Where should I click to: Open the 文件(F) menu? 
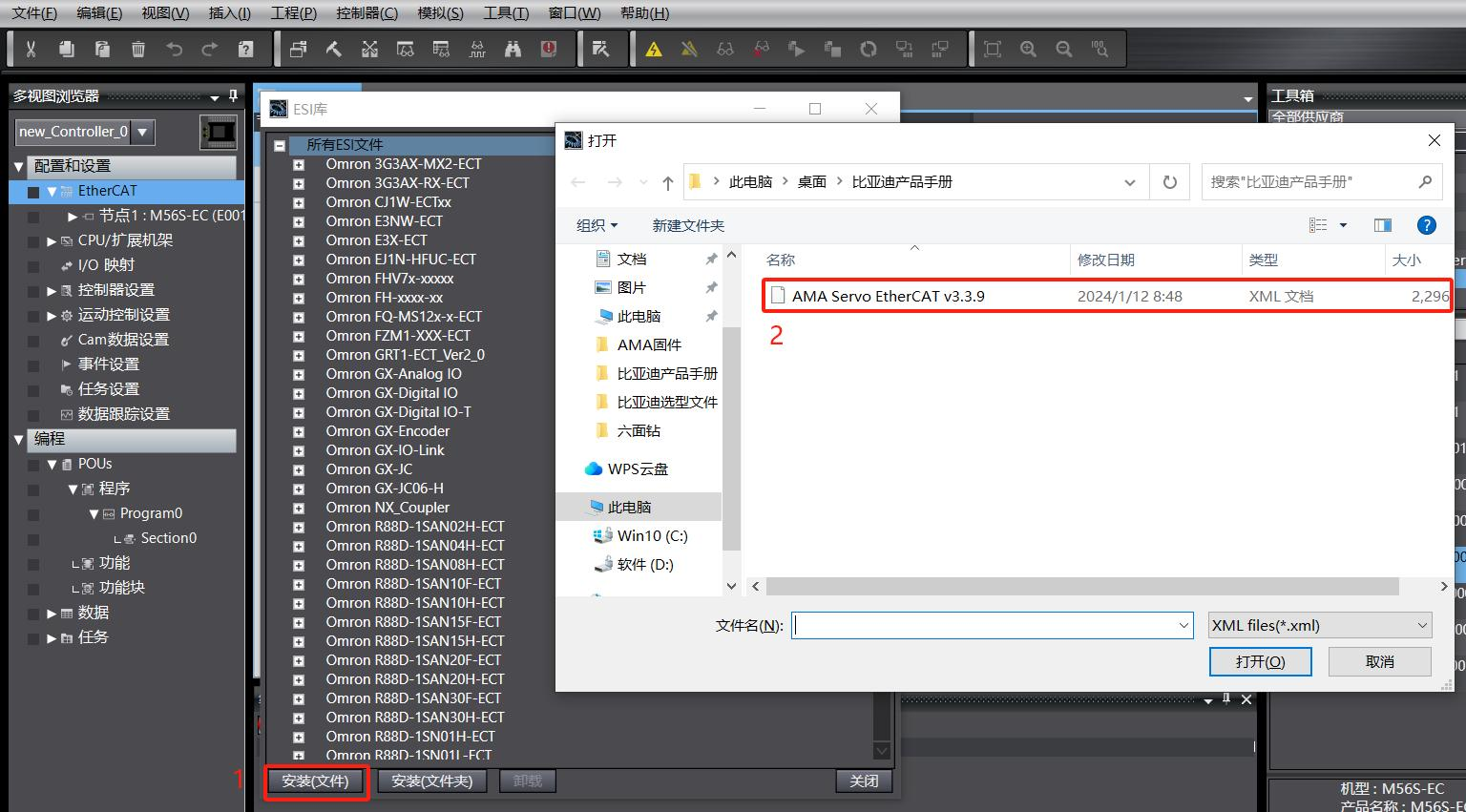tap(34, 13)
